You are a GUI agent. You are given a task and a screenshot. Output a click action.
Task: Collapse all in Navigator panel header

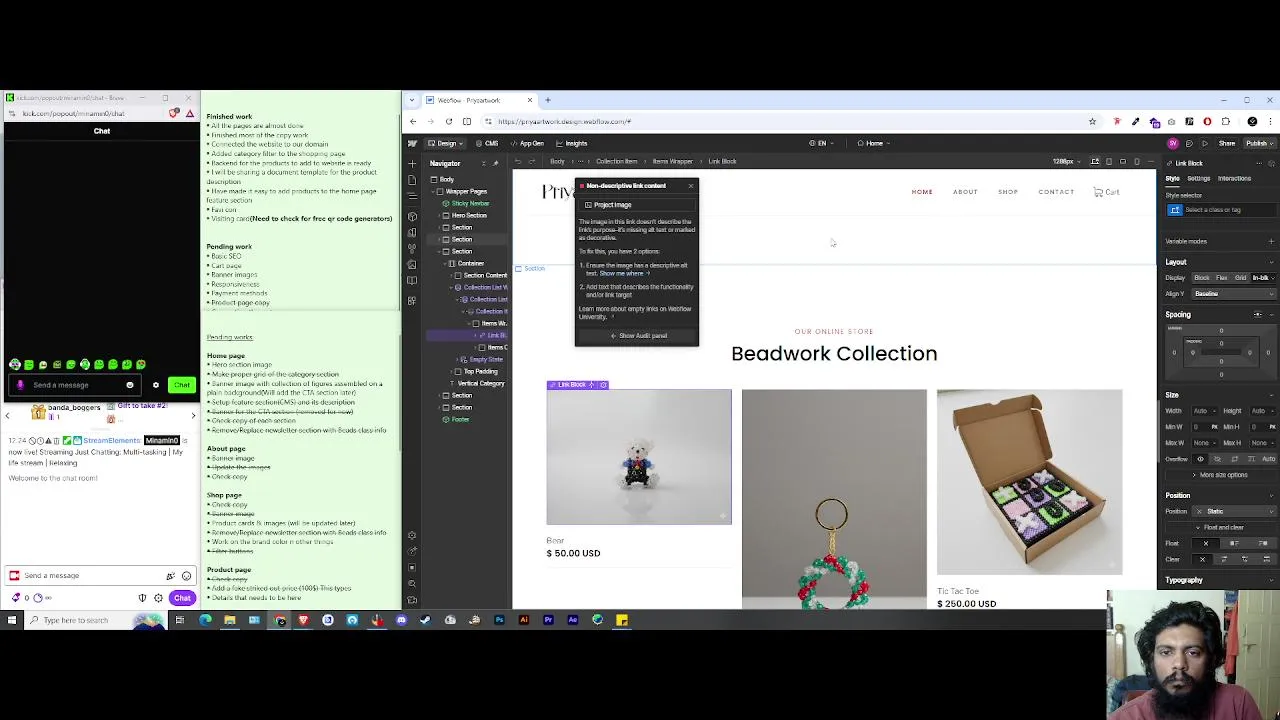coord(484,164)
